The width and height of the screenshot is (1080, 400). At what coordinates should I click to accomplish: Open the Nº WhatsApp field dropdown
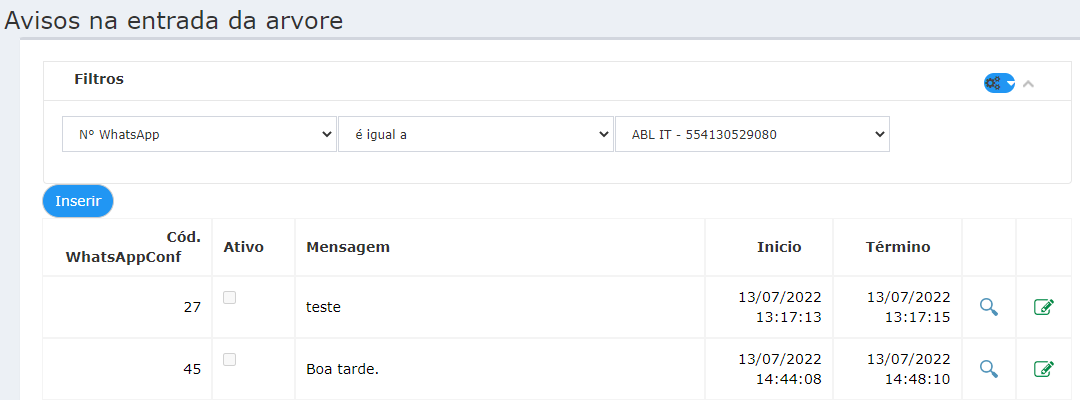click(199, 134)
